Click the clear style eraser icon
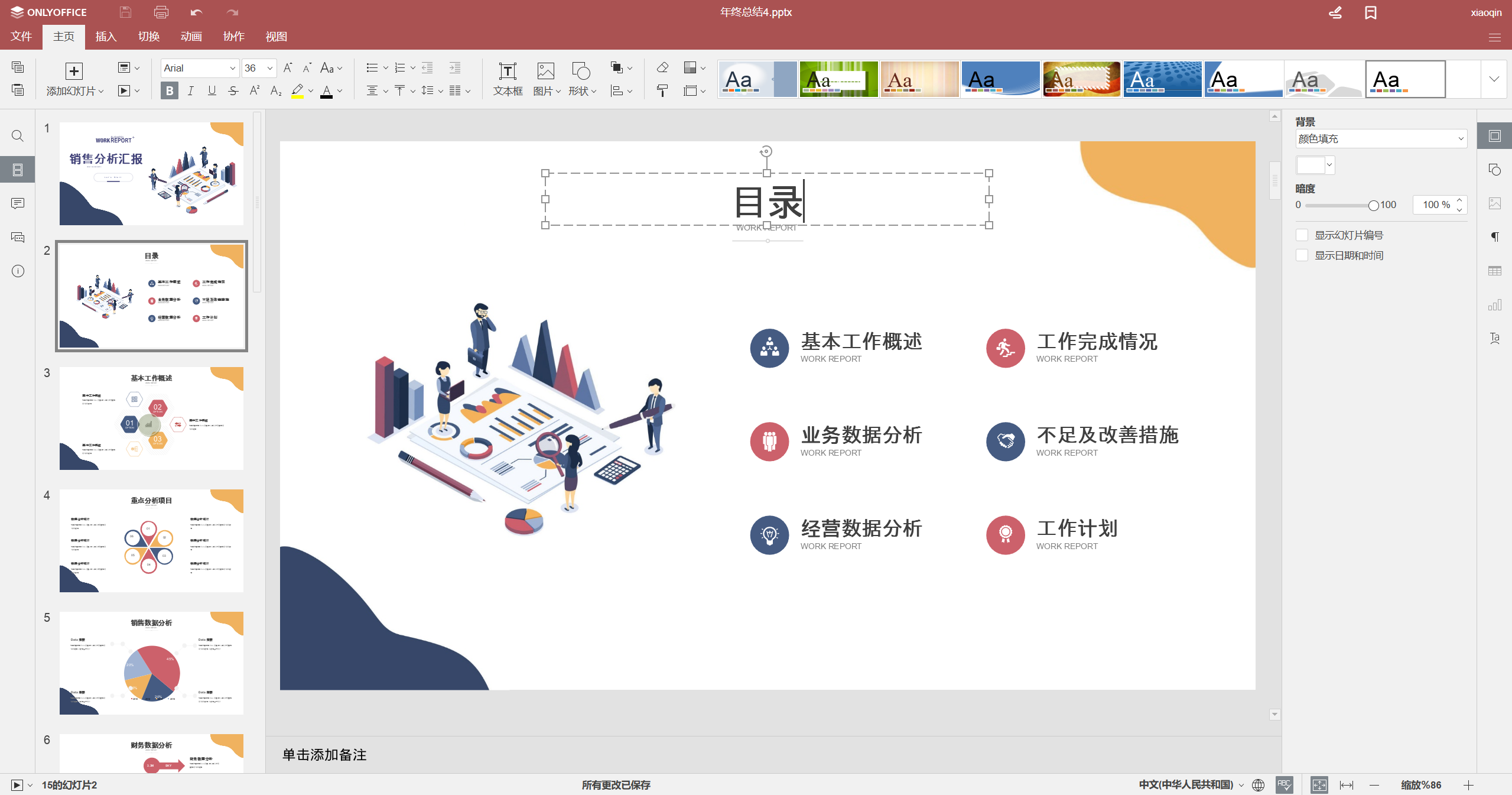The image size is (1512, 795). tap(662, 68)
